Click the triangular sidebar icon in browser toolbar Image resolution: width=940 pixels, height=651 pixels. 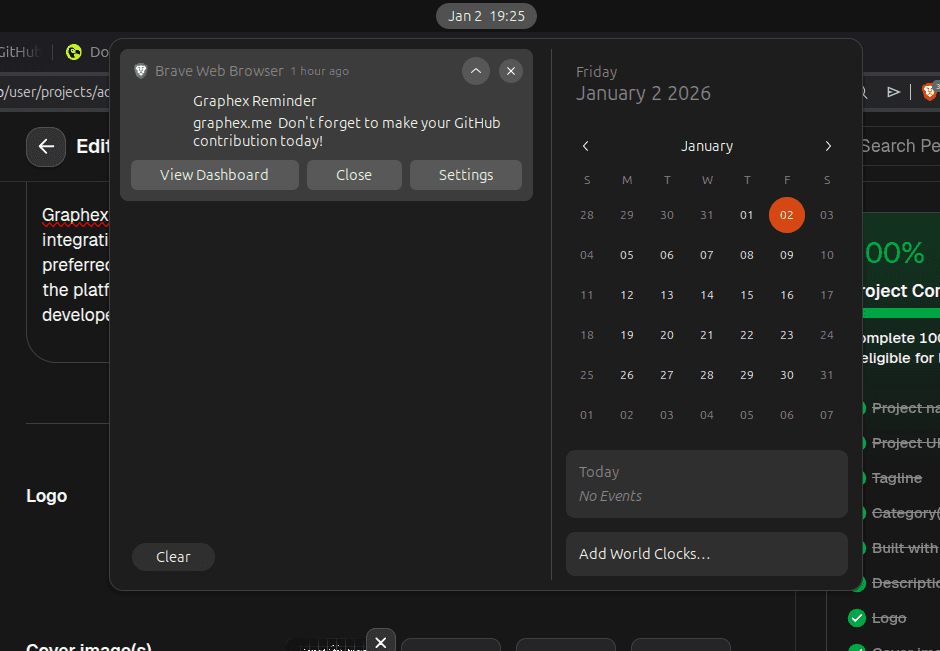(x=893, y=91)
